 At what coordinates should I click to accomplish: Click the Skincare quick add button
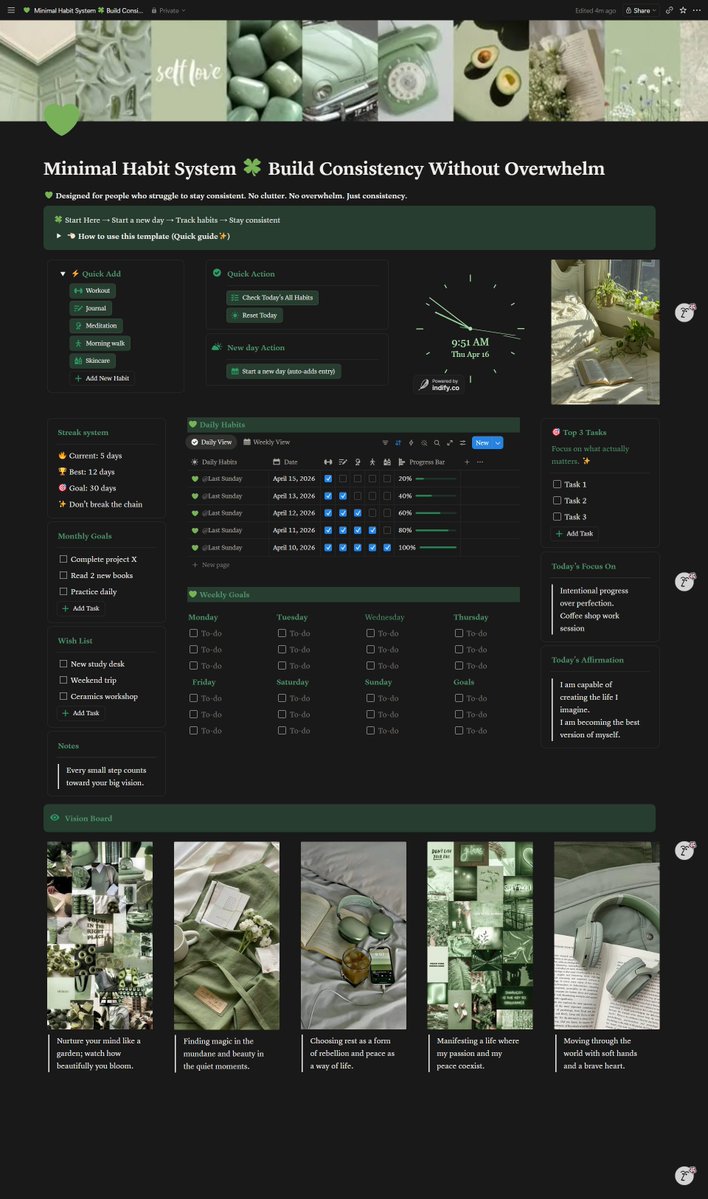coord(93,361)
